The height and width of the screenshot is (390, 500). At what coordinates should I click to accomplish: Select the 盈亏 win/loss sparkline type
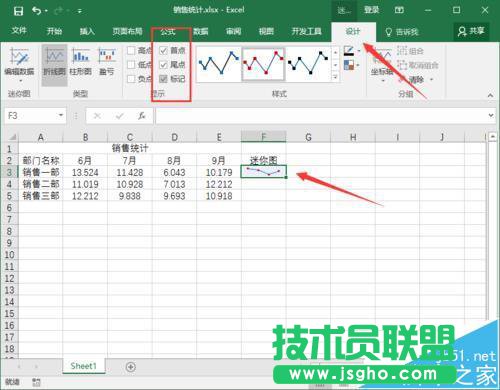107,61
